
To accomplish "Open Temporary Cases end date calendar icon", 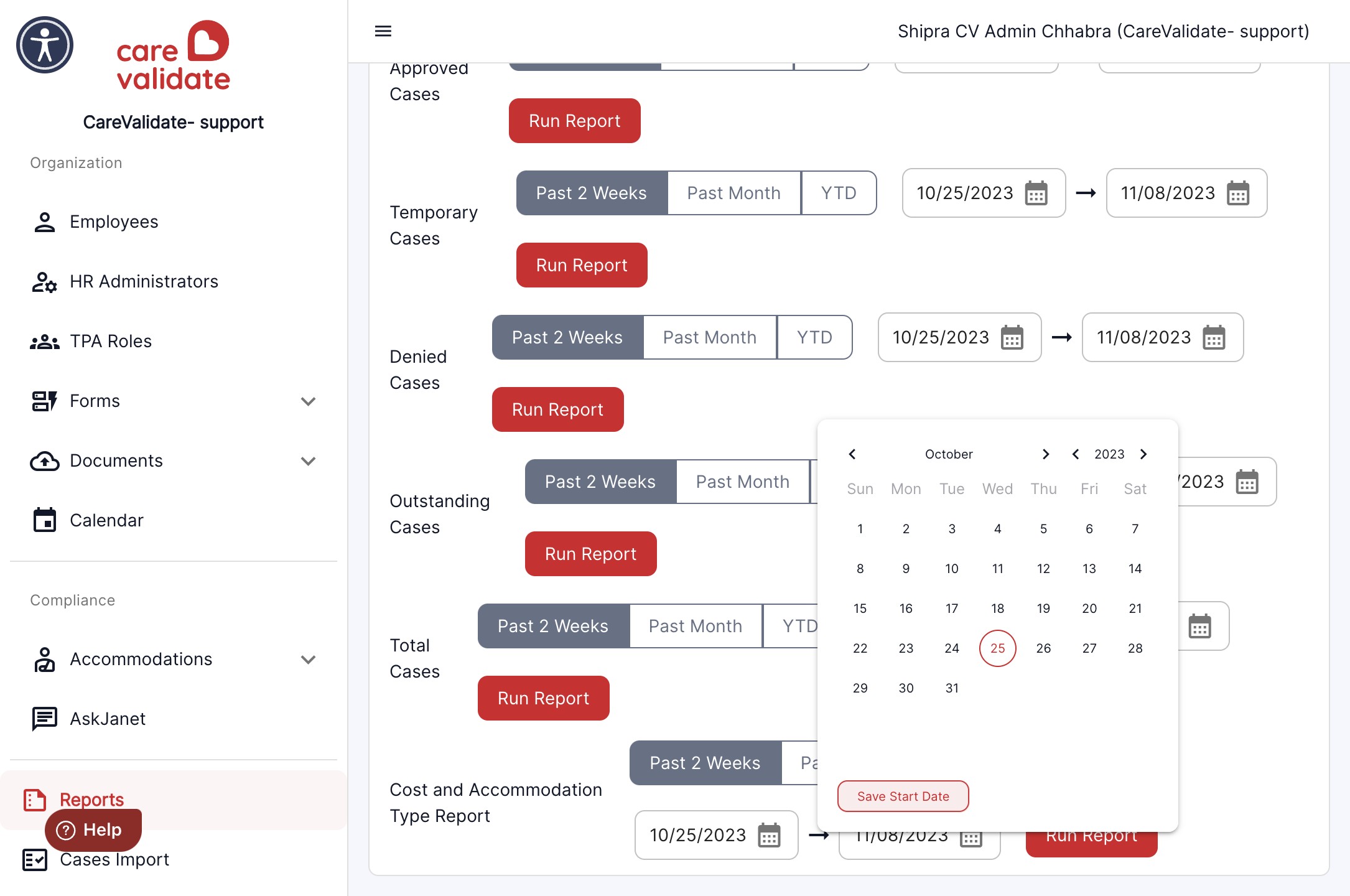I will [1238, 194].
